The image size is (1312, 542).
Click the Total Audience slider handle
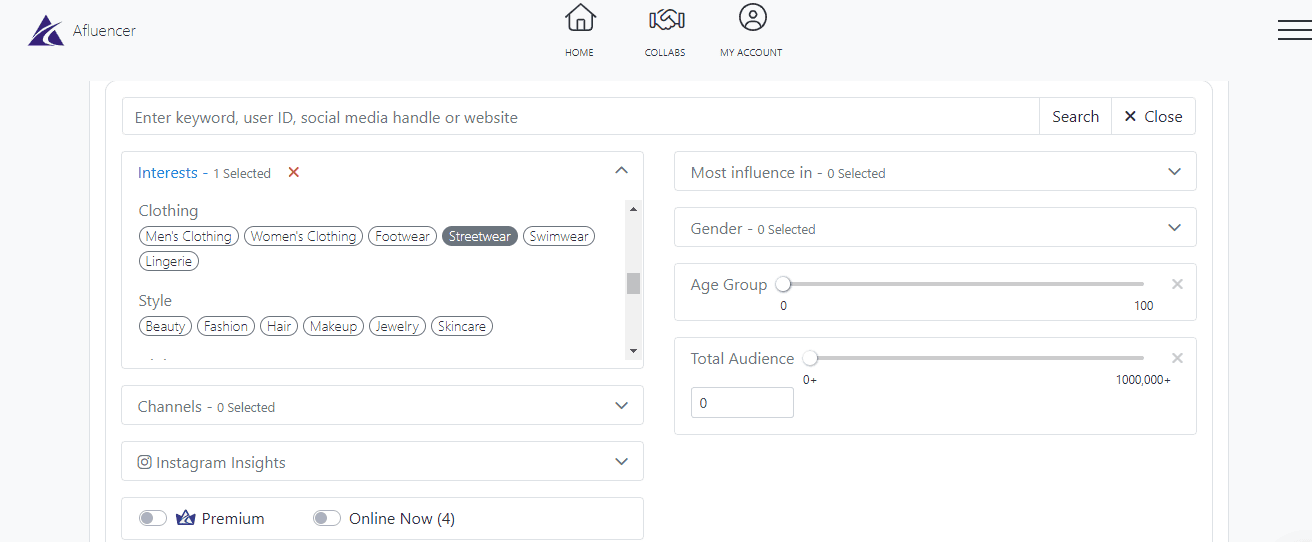[810, 358]
